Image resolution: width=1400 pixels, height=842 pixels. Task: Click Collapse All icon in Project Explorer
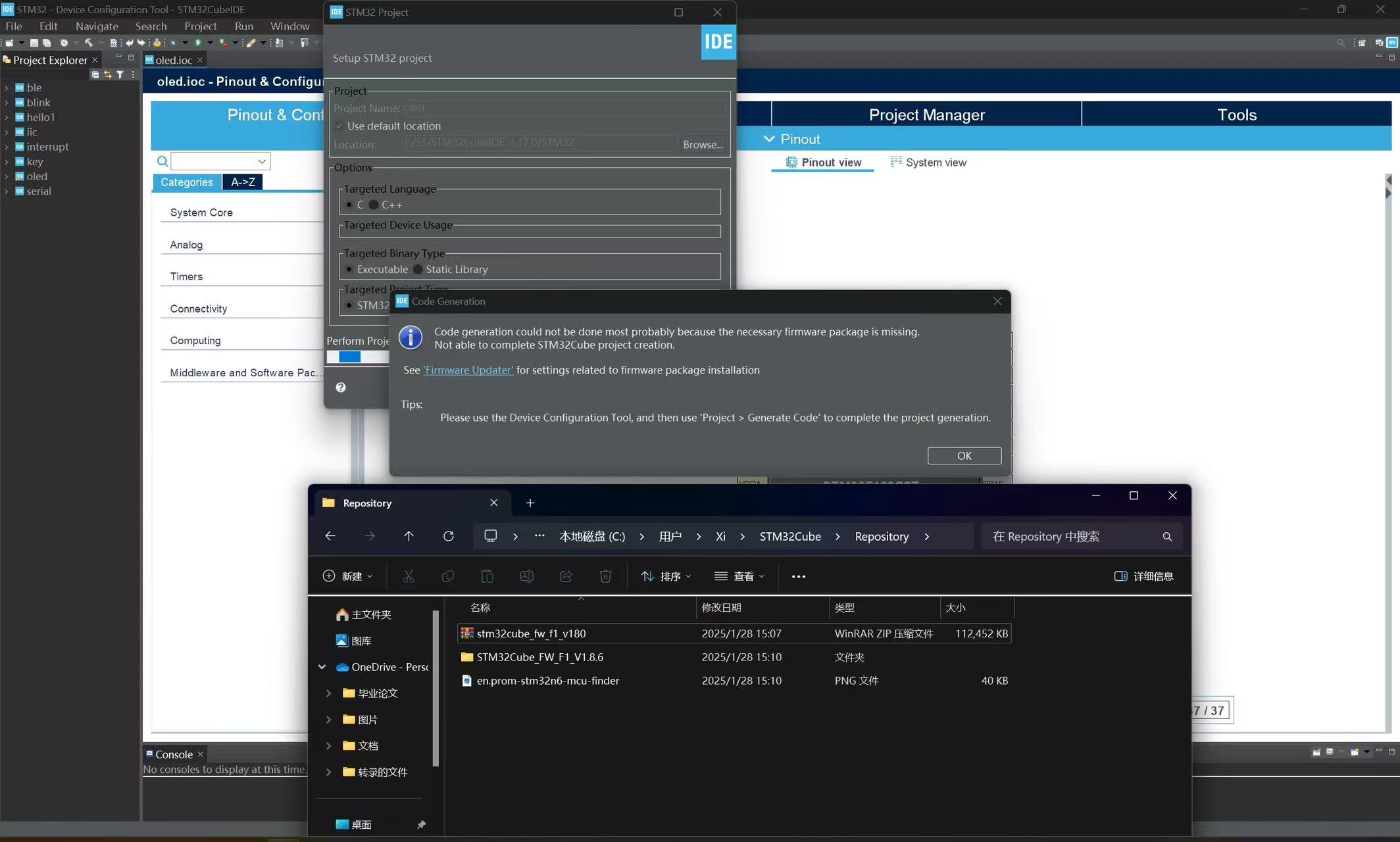95,75
